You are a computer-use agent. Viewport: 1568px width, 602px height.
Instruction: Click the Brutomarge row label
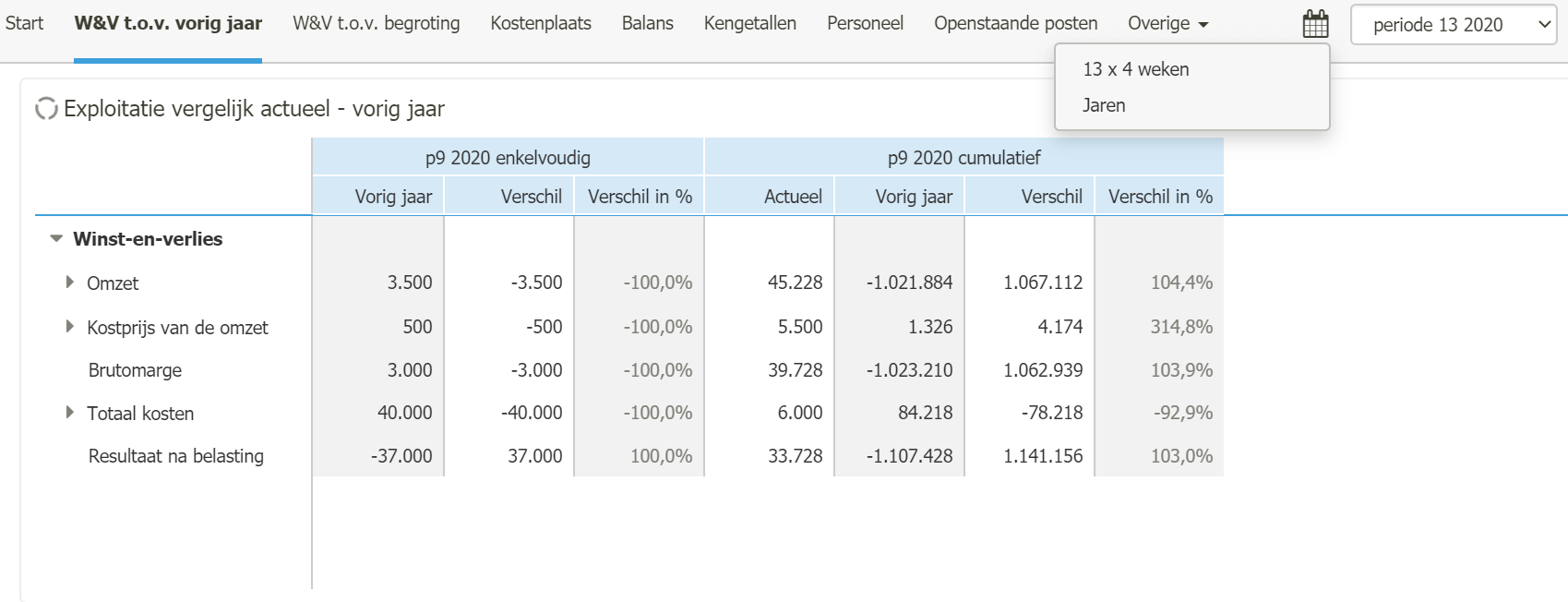pyautogui.click(x=135, y=370)
